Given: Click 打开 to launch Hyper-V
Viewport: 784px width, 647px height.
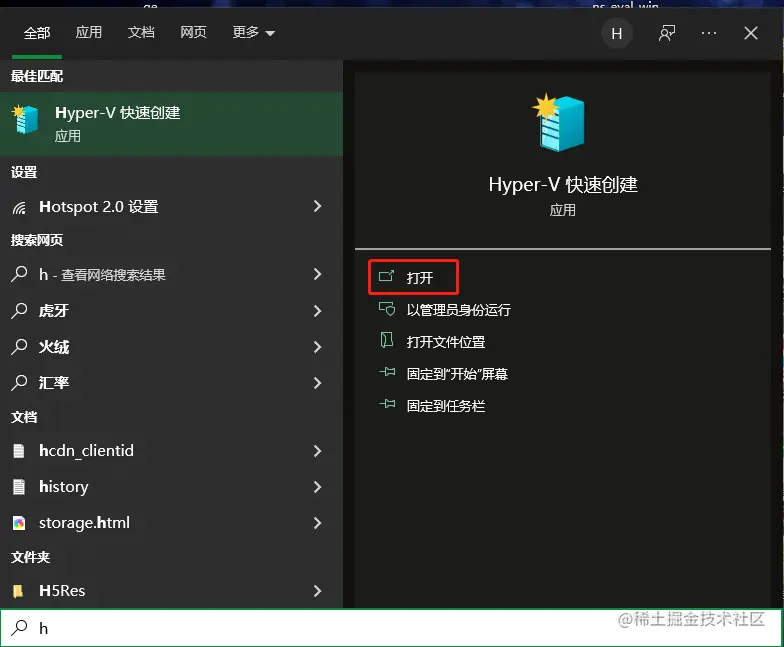Looking at the screenshot, I should tap(414, 277).
